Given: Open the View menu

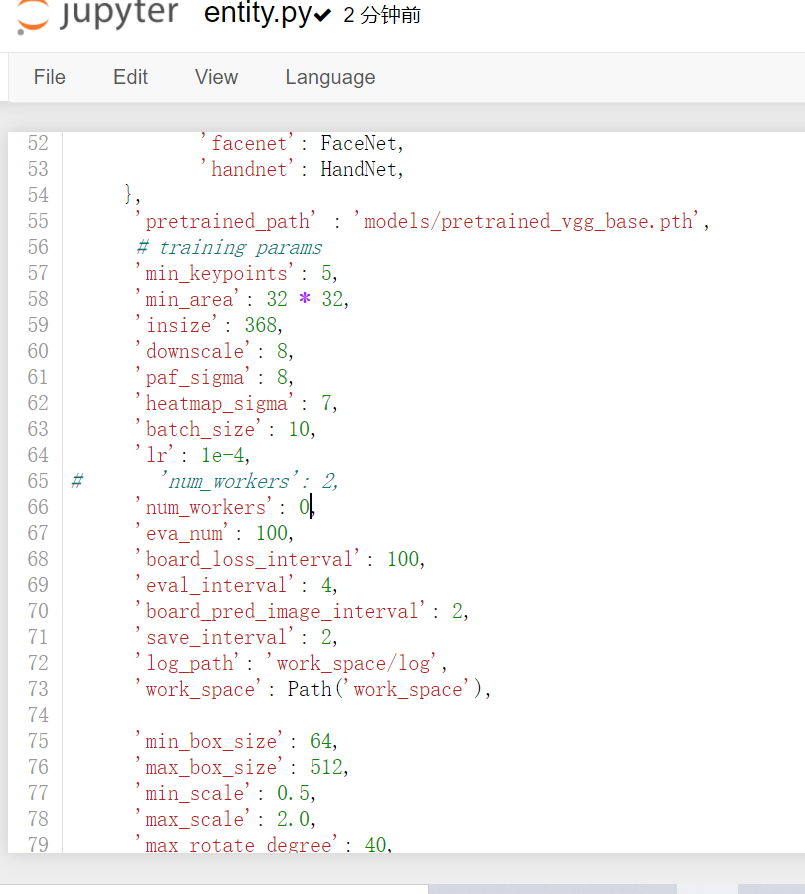Looking at the screenshot, I should pyautogui.click(x=216, y=77).
